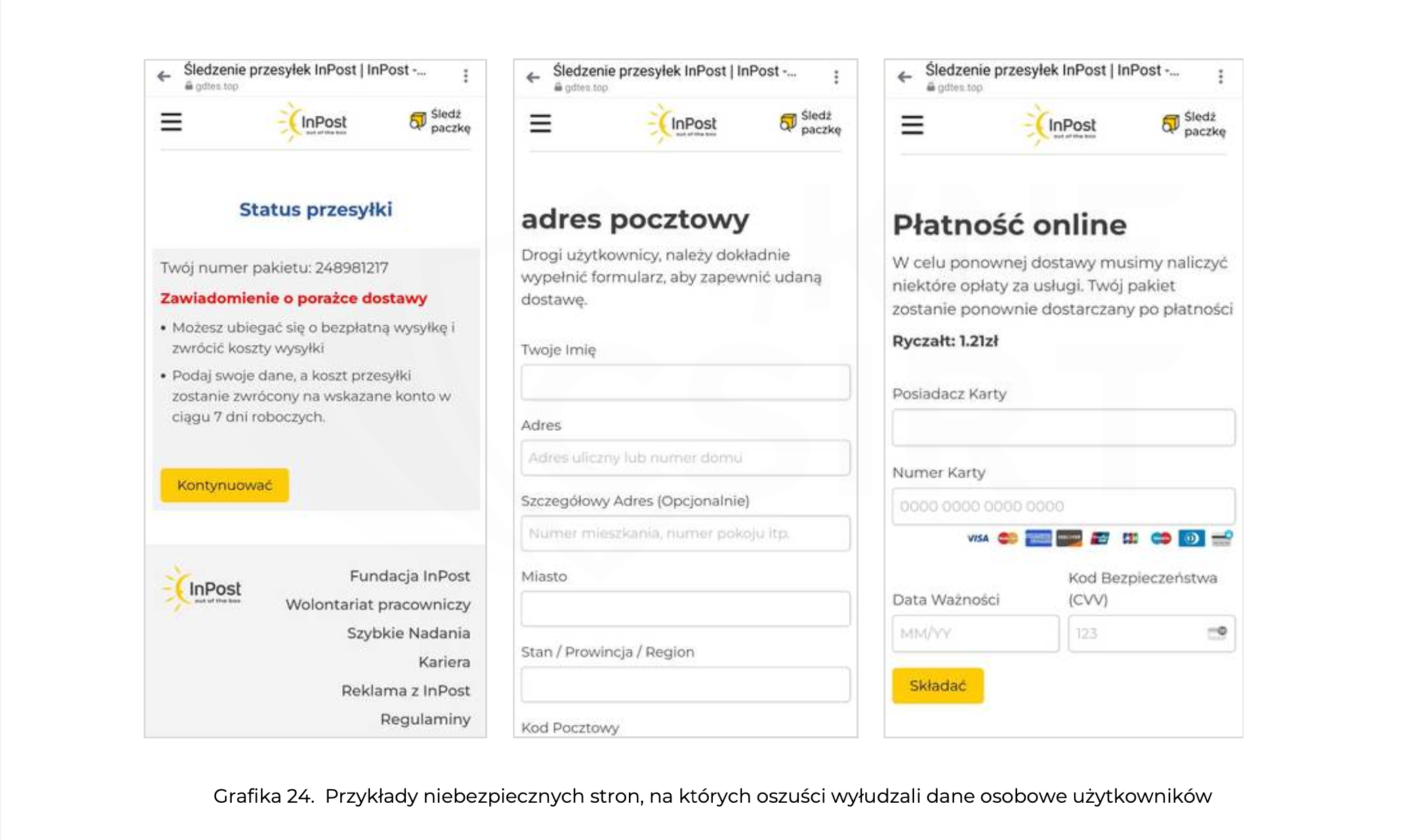Image resolution: width=1423 pixels, height=840 pixels.
Task: Open hamburger menu in Płatność online screen
Action: point(912,125)
